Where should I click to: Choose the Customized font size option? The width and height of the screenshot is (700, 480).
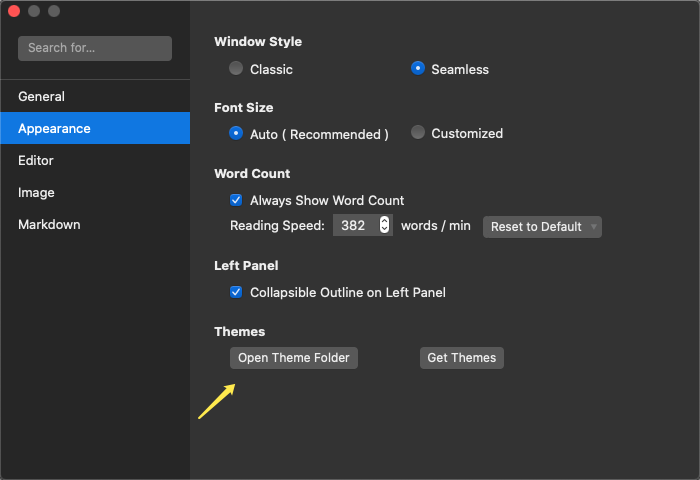click(x=418, y=133)
